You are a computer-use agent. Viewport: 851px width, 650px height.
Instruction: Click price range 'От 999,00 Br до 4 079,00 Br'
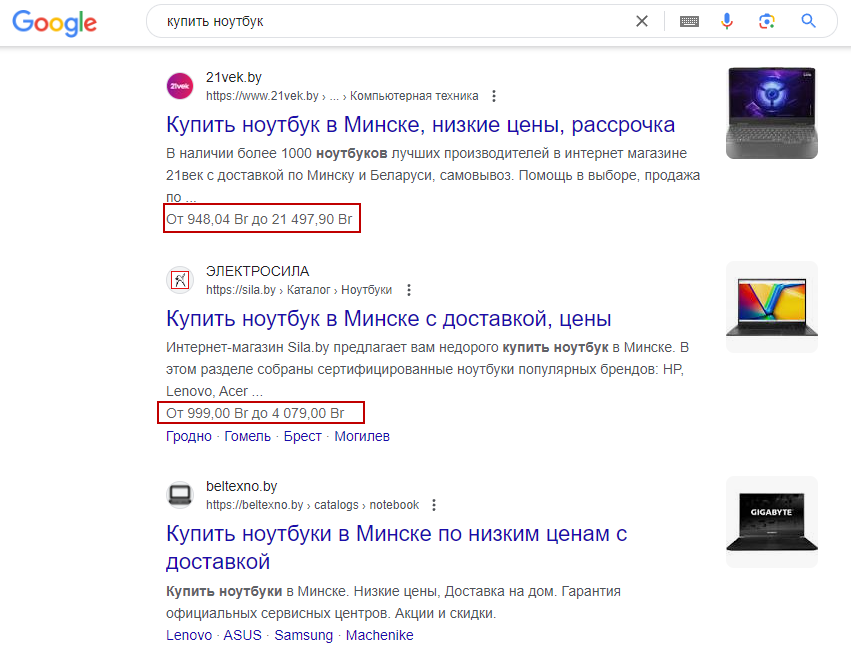pyautogui.click(x=255, y=413)
